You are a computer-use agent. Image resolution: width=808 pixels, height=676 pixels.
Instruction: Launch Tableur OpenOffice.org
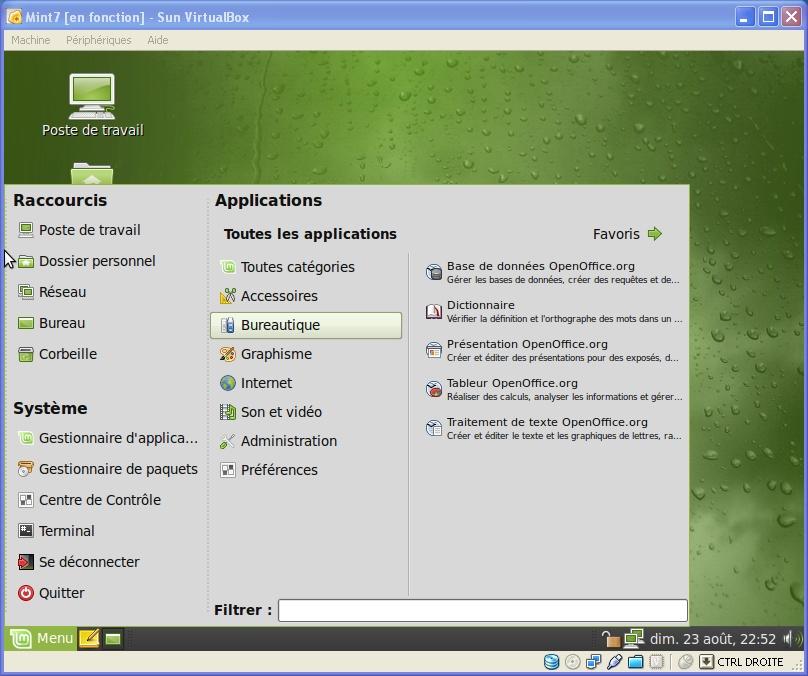[x=553, y=390]
